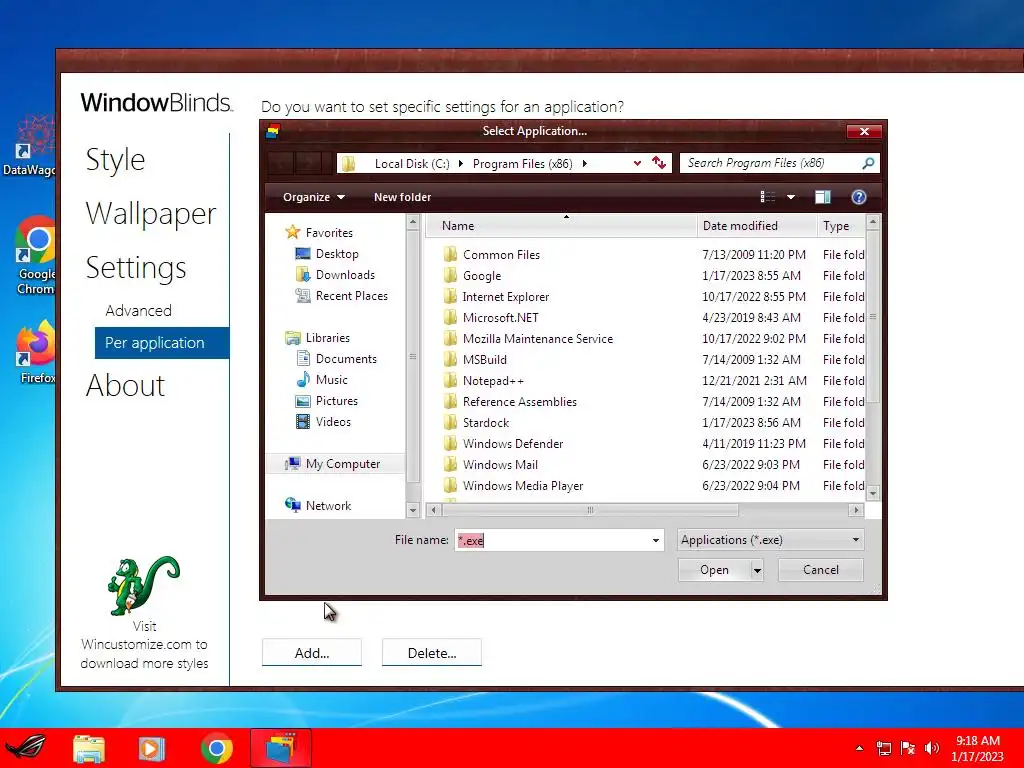The width and height of the screenshot is (1024, 768).
Task: Click Local Disk (C:) breadcrumb
Action: pyautogui.click(x=411, y=164)
